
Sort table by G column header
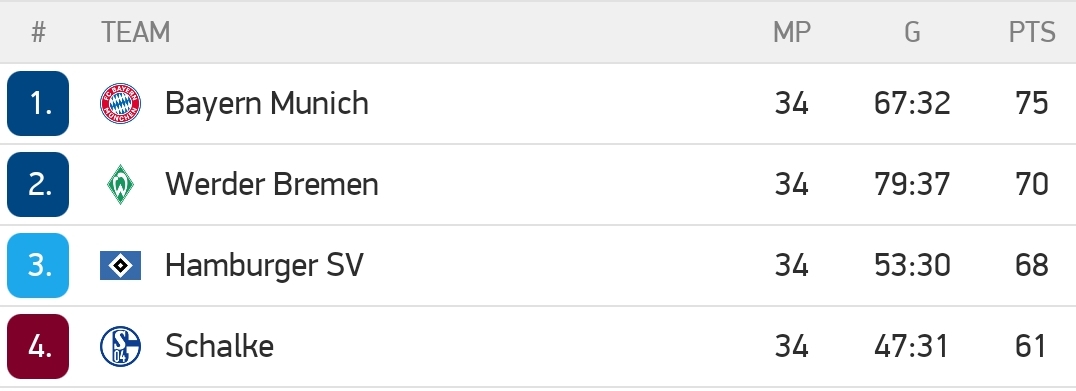pos(912,32)
